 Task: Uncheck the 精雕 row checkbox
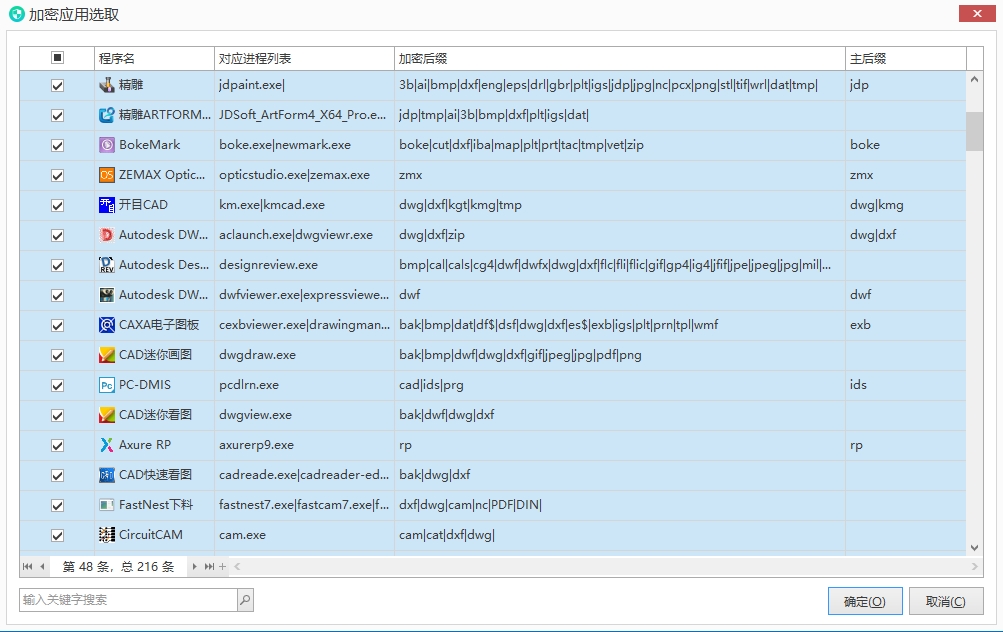(x=58, y=85)
